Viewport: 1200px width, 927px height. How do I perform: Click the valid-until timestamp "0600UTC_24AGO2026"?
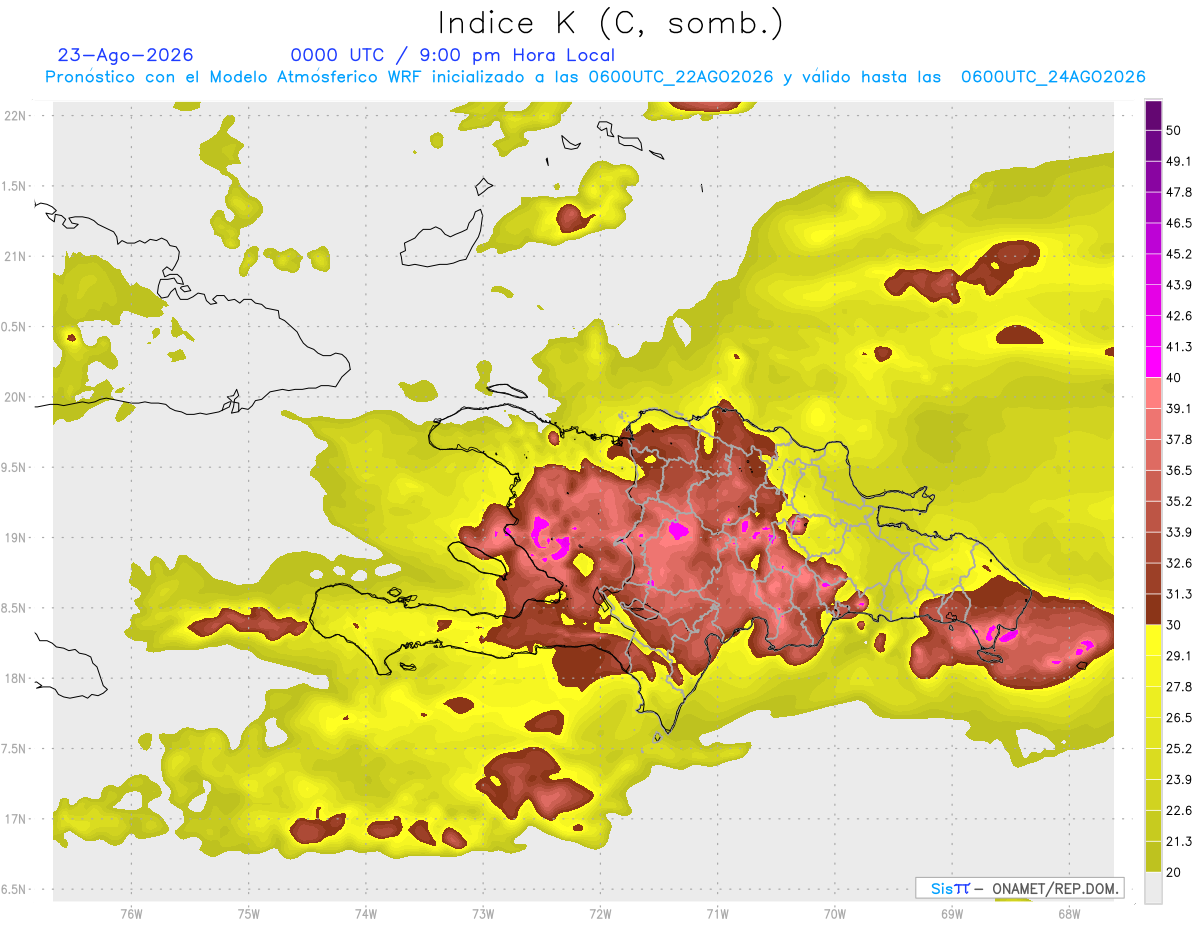[1053, 77]
